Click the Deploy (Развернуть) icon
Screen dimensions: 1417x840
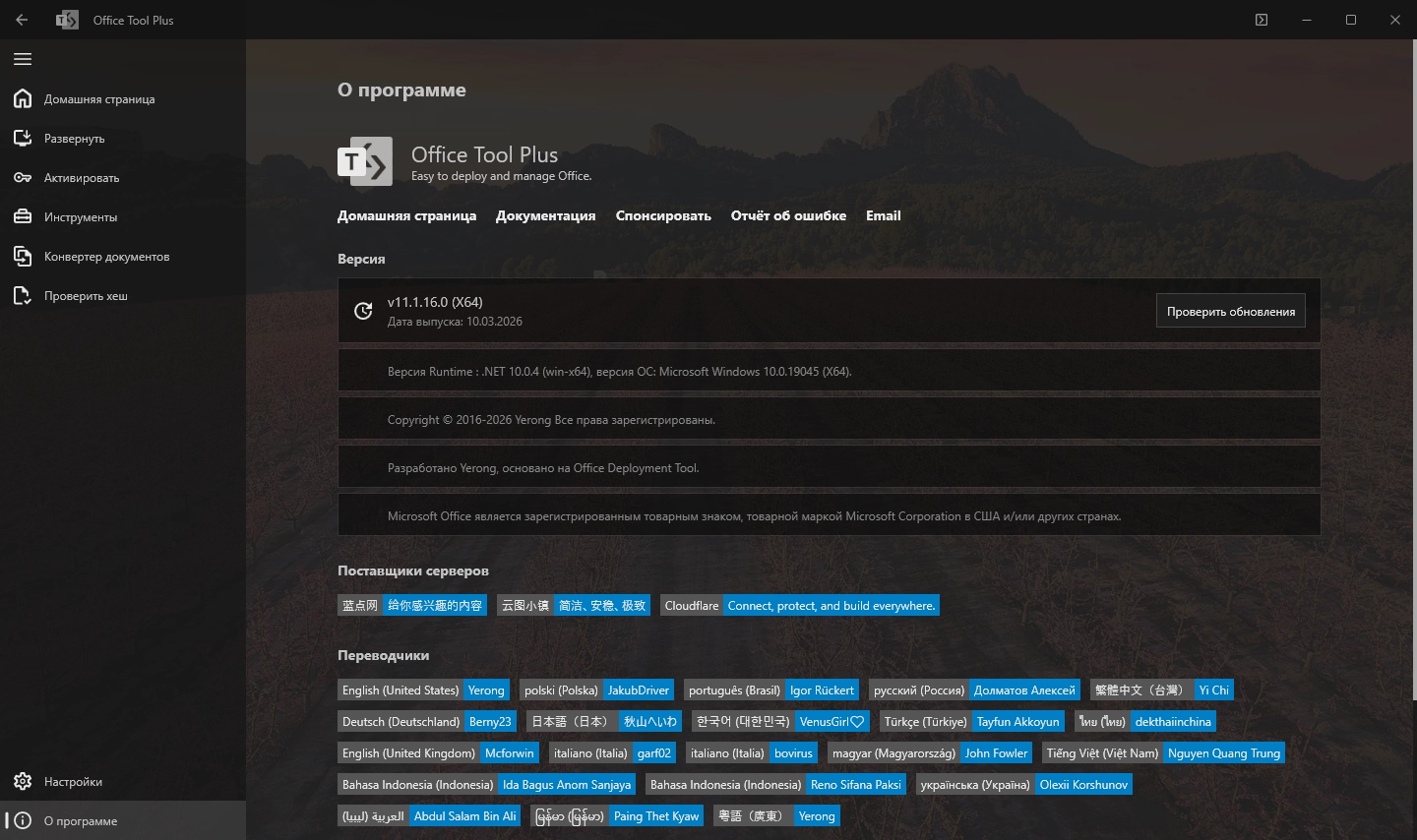click(23, 138)
